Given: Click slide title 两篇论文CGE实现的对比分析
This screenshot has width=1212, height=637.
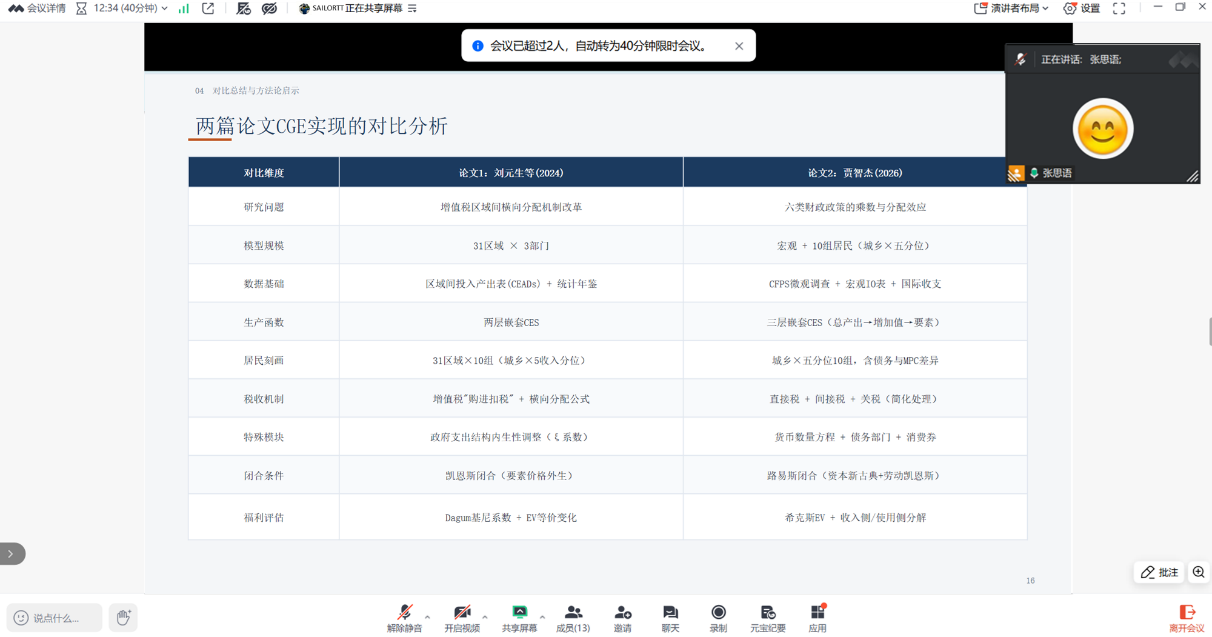Looking at the screenshot, I should point(322,126).
